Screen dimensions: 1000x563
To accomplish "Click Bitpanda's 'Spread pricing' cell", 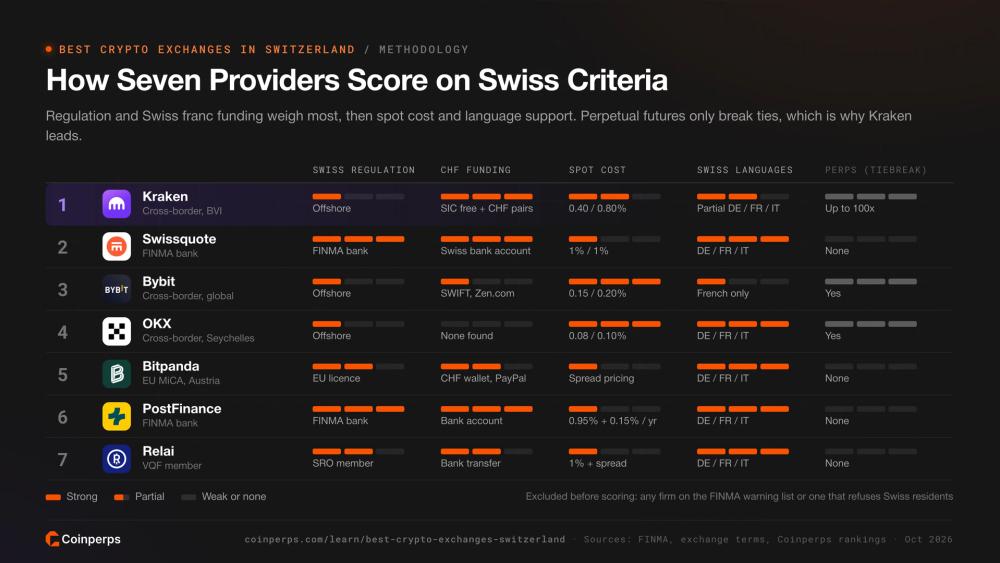I will [x=601, y=378].
